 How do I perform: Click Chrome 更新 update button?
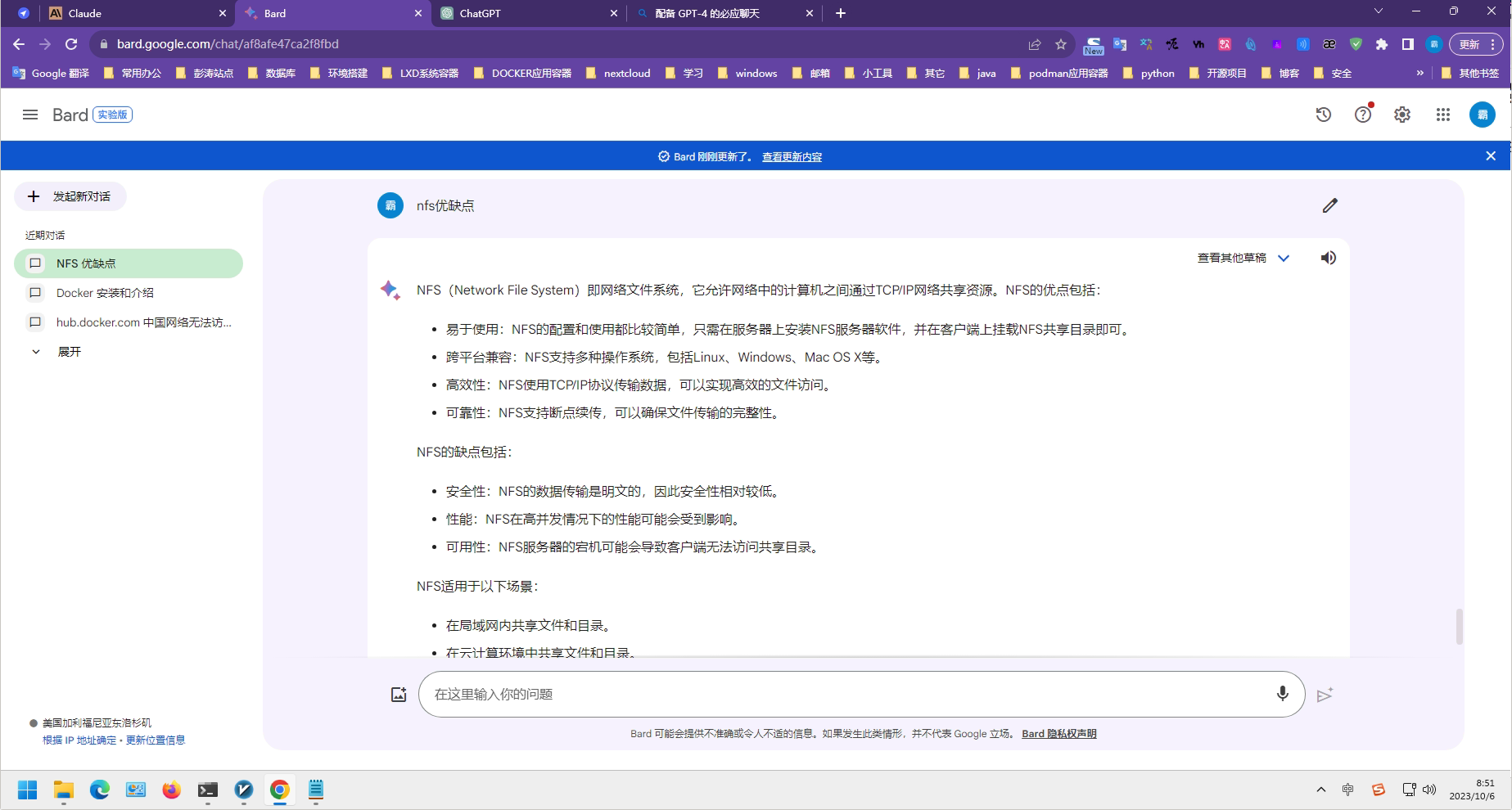(1471, 44)
